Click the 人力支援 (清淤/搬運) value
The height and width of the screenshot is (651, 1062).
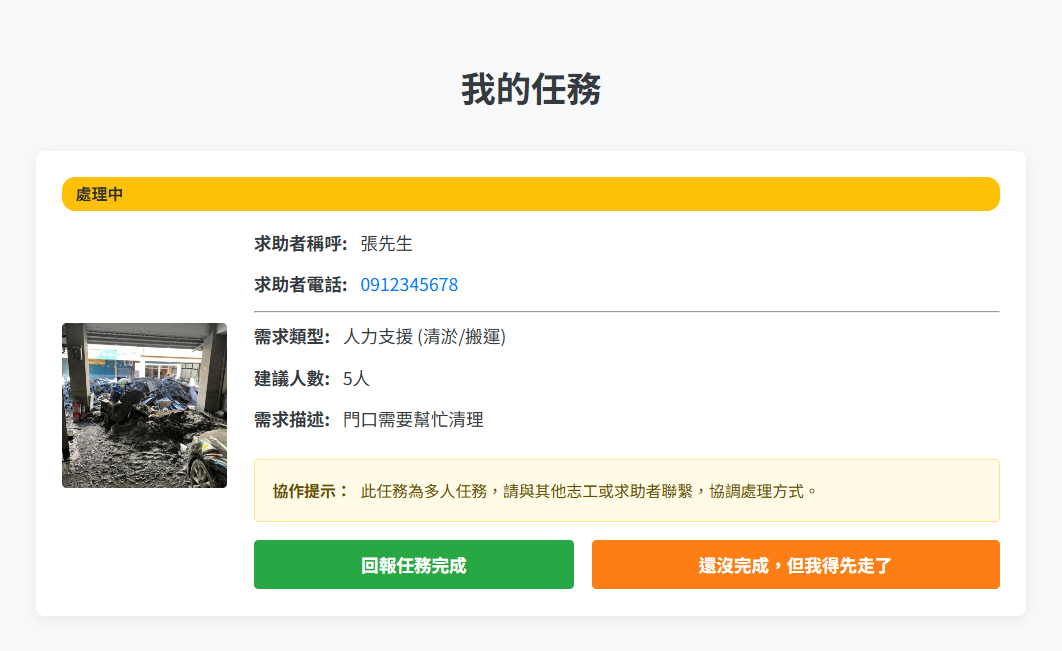[x=425, y=338]
